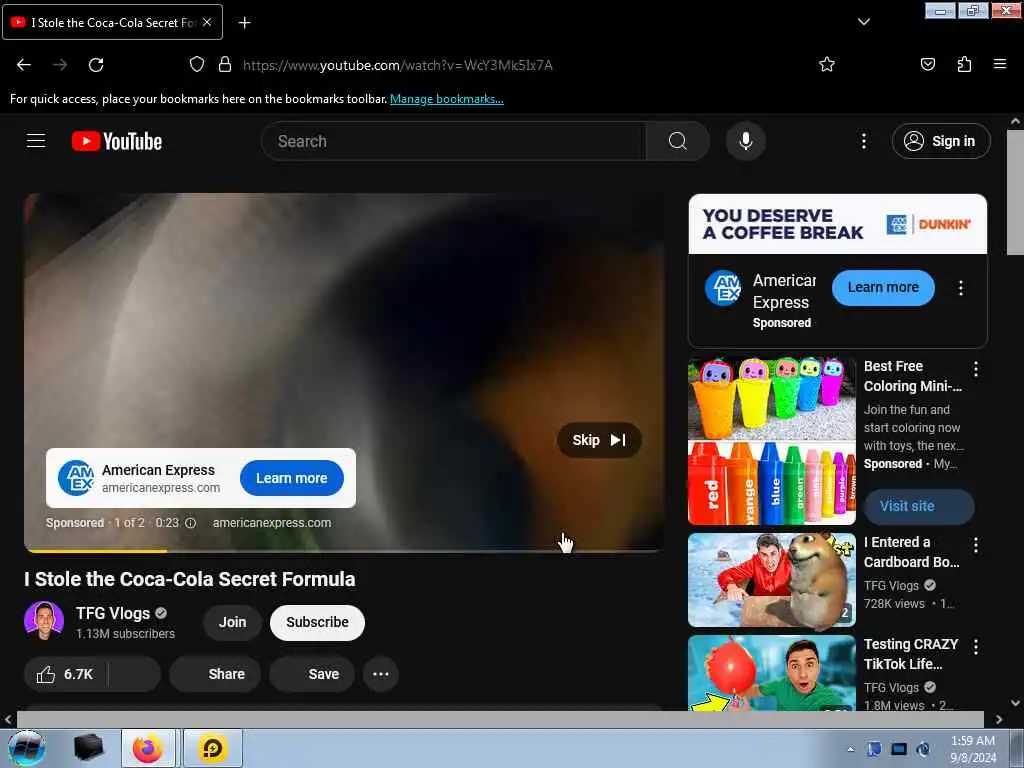Close the Coca-Cola video tab

click(x=207, y=22)
